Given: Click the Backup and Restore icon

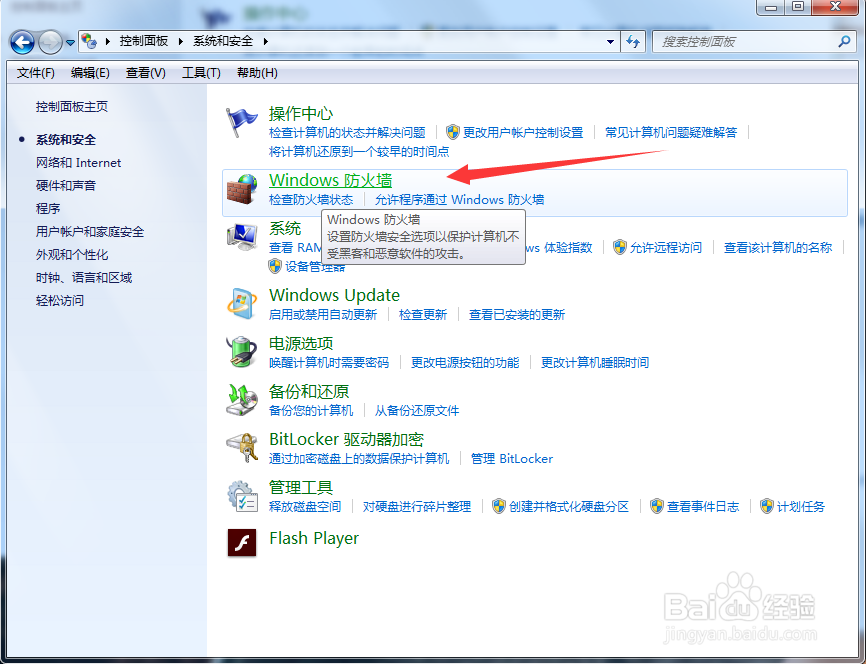Looking at the screenshot, I should pyautogui.click(x=242, y=399).
